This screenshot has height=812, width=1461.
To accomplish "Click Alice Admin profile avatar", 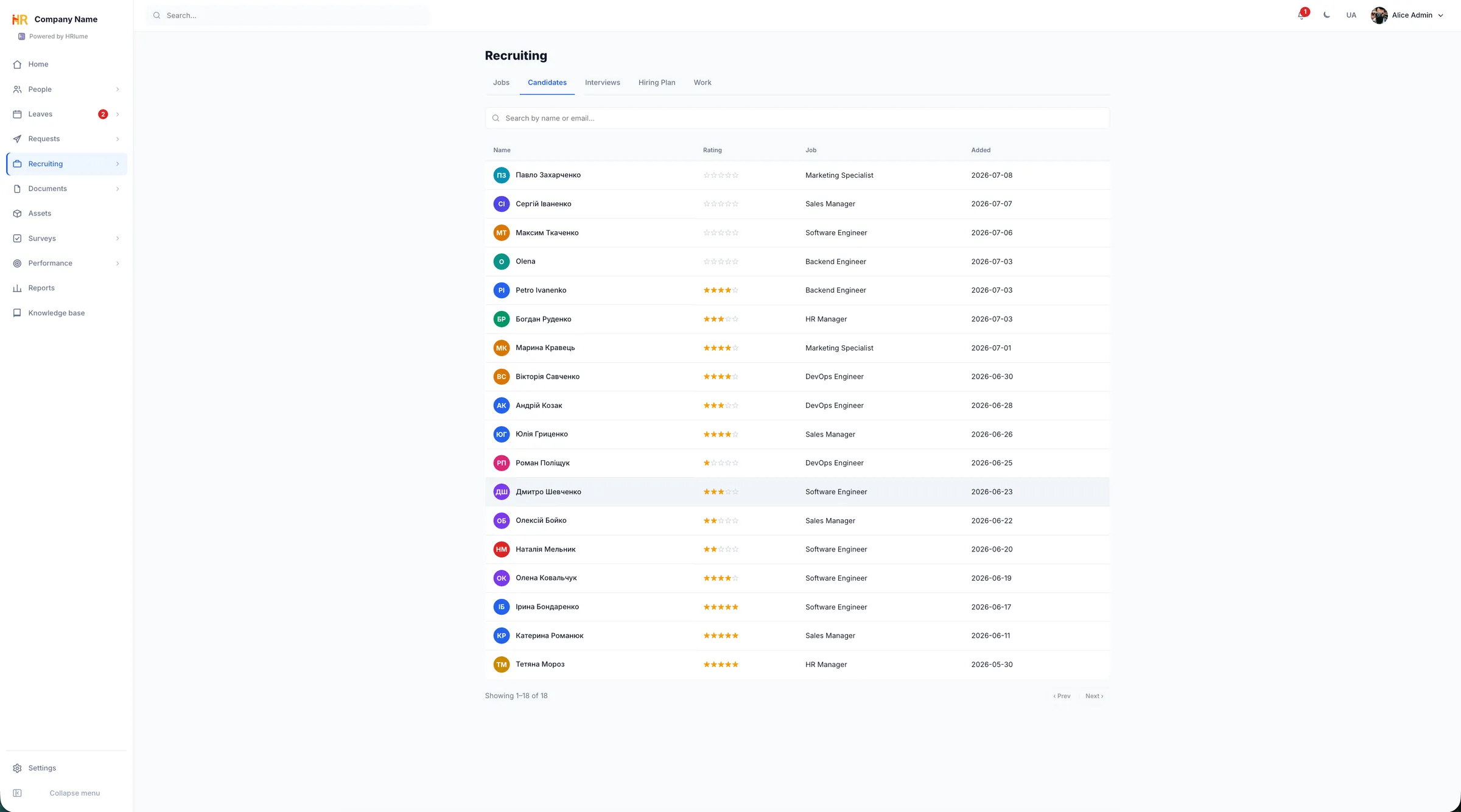I will [x=1379, y=15].
